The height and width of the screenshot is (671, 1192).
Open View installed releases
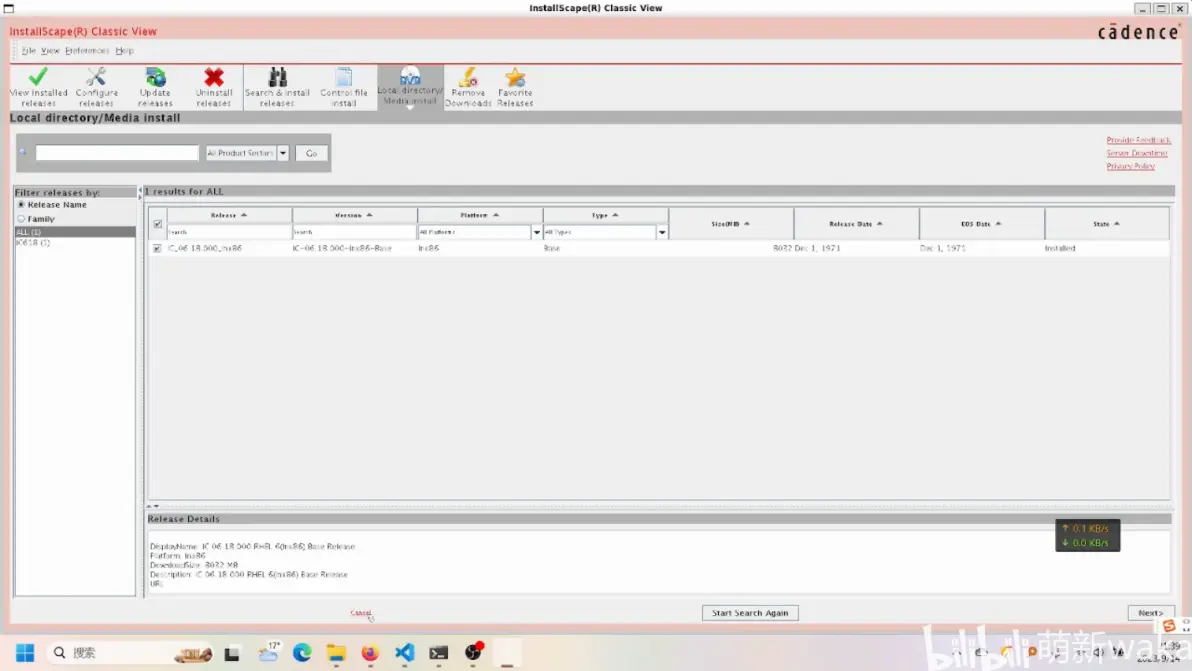[x=38, y=87]
